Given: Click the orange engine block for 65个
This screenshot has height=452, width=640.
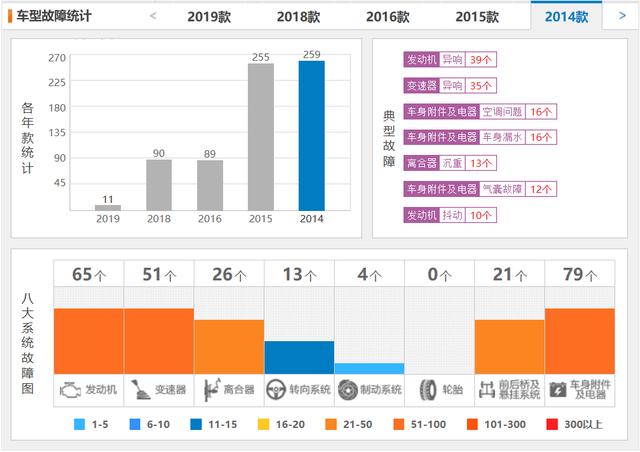Looking at the screenshot, I should [x=89, y=341].
